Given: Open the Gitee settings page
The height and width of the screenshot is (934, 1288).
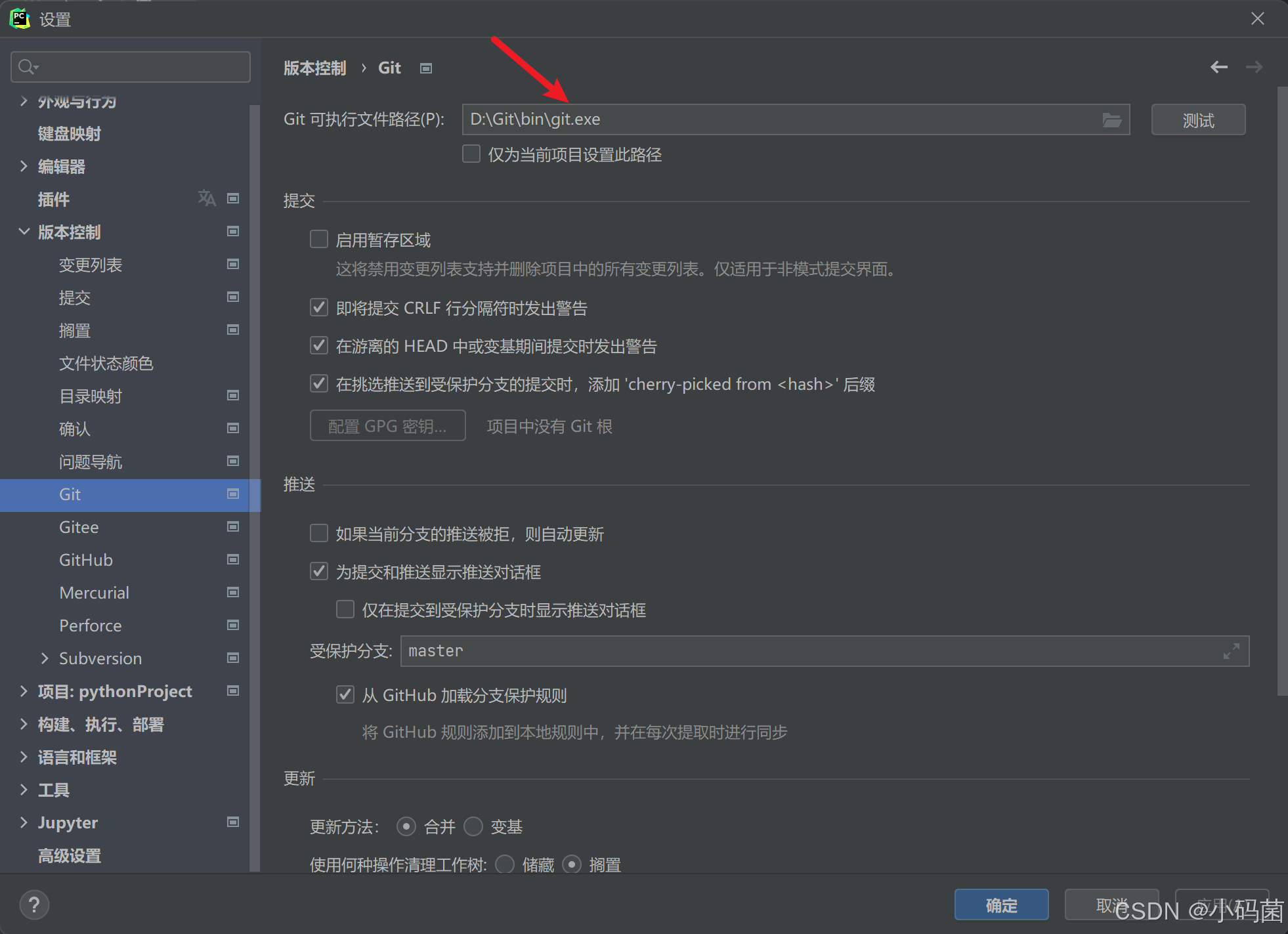Looking at the screenshot, I should pyautogui.click(x=79, y=527).
